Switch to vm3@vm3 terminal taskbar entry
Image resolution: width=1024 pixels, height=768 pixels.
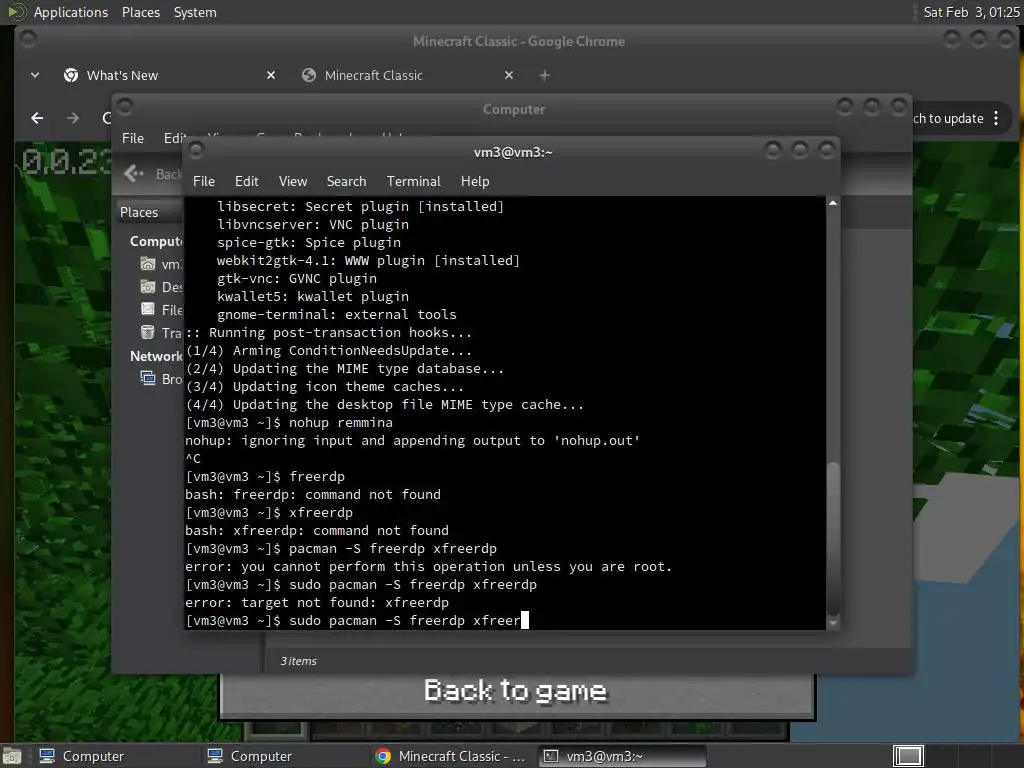tap(621, 756)
